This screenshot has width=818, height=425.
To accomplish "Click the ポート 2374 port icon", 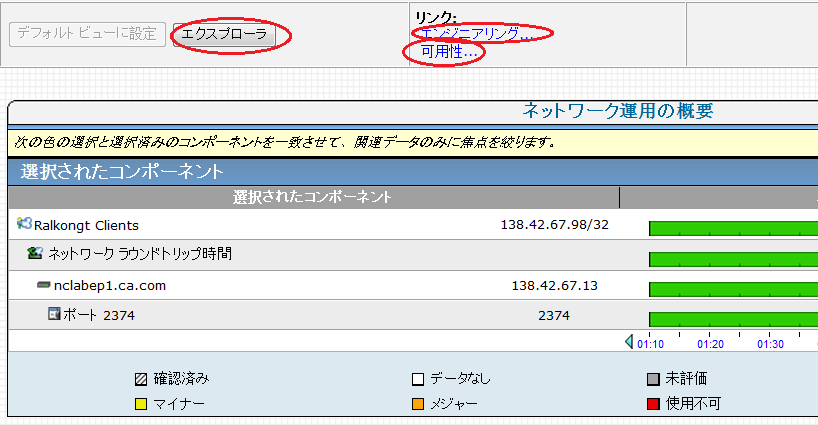I will pyautogui.click(x=54, y=313).
